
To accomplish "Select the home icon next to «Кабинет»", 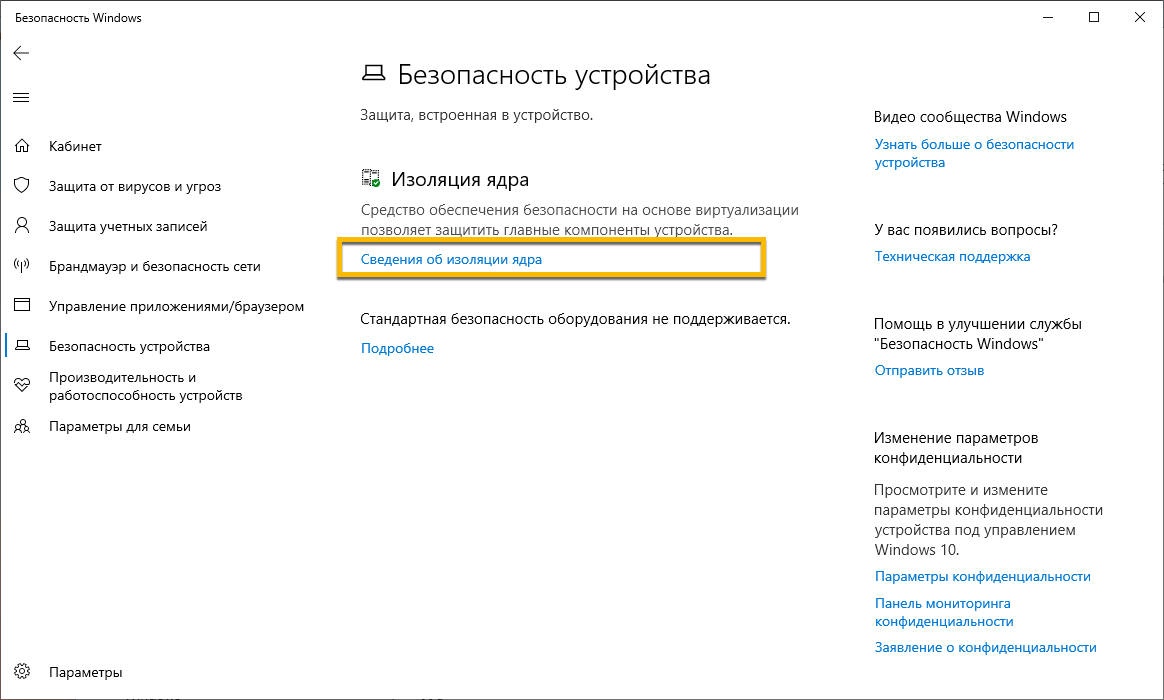I will coord(22,146).
